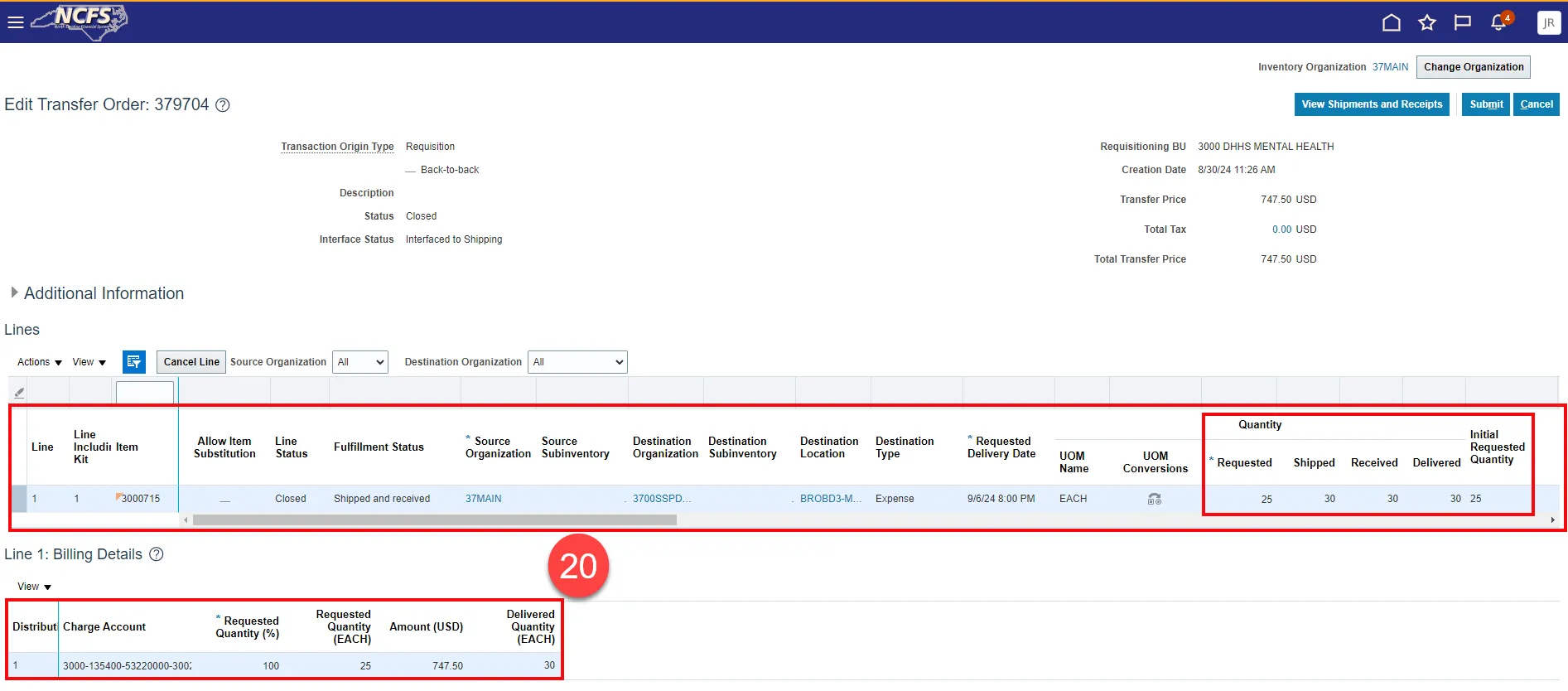
Task: Click the lines table horizontal scrollbar
Action: 434,520
